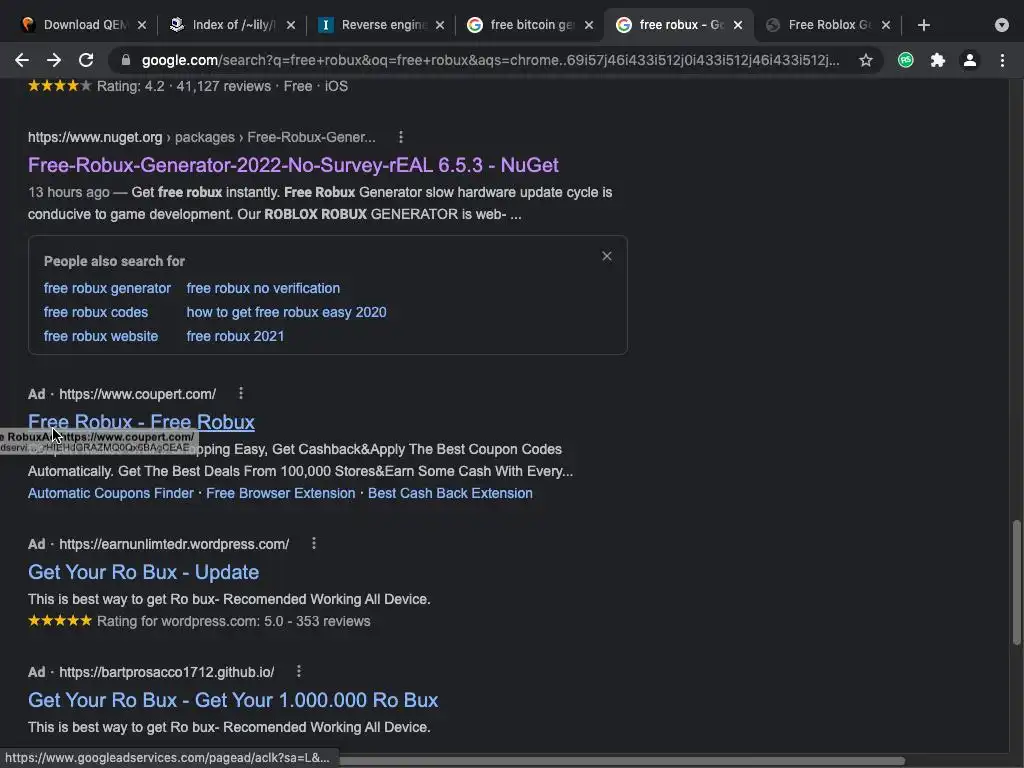Viewport: 1024px width, 768px height.
Task: Open Get Your 1.000.000 Ro Bux ad
Action: pyautogui.click(x=233, y=700)
